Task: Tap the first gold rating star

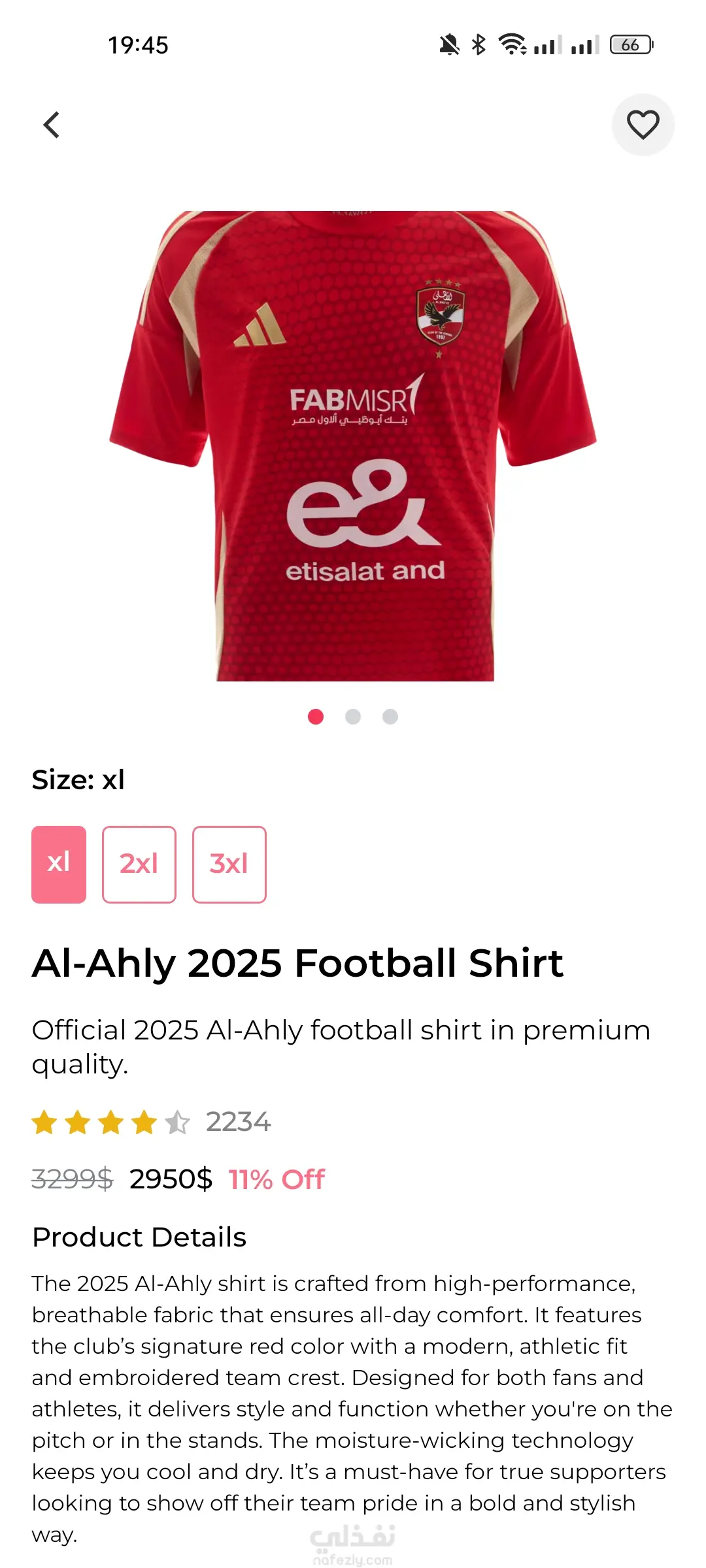Action: (x=44, y=1122)
